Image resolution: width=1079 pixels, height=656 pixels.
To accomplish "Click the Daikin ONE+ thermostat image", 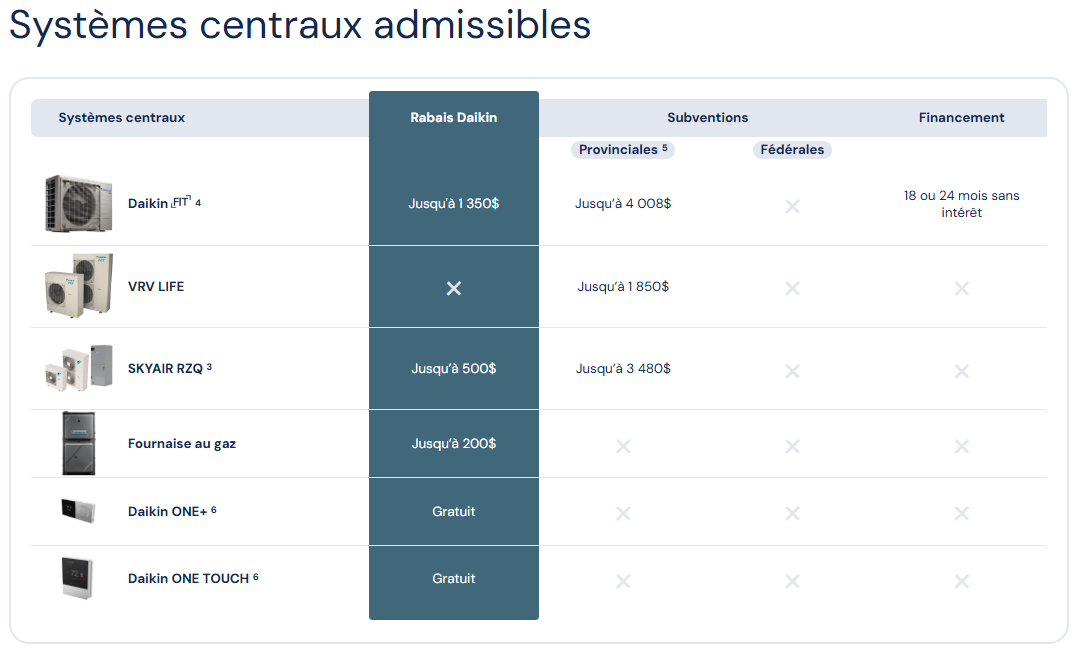I will tap(78, 510).
